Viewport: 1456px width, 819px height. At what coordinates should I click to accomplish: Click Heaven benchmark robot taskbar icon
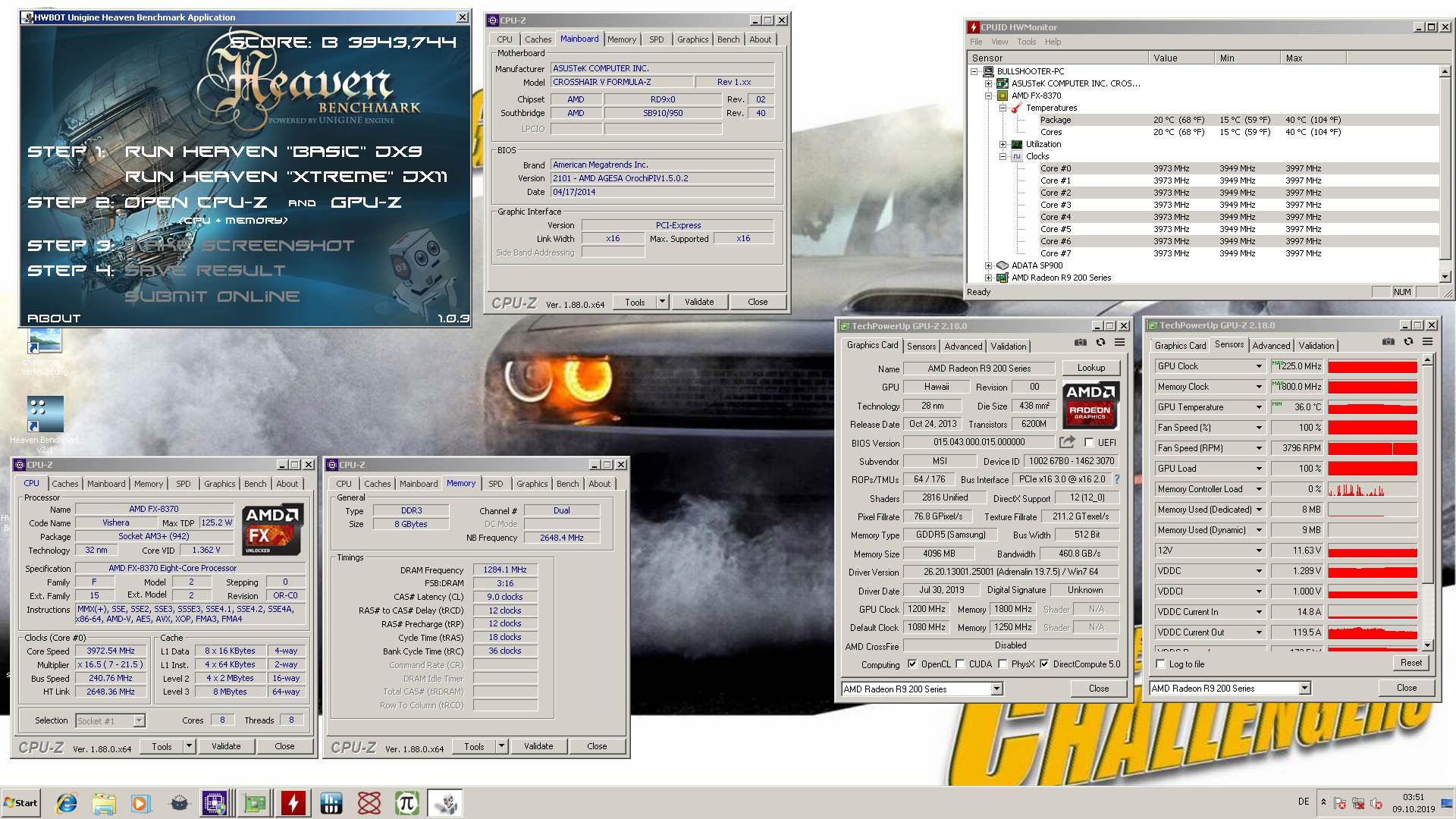(445, 803)
